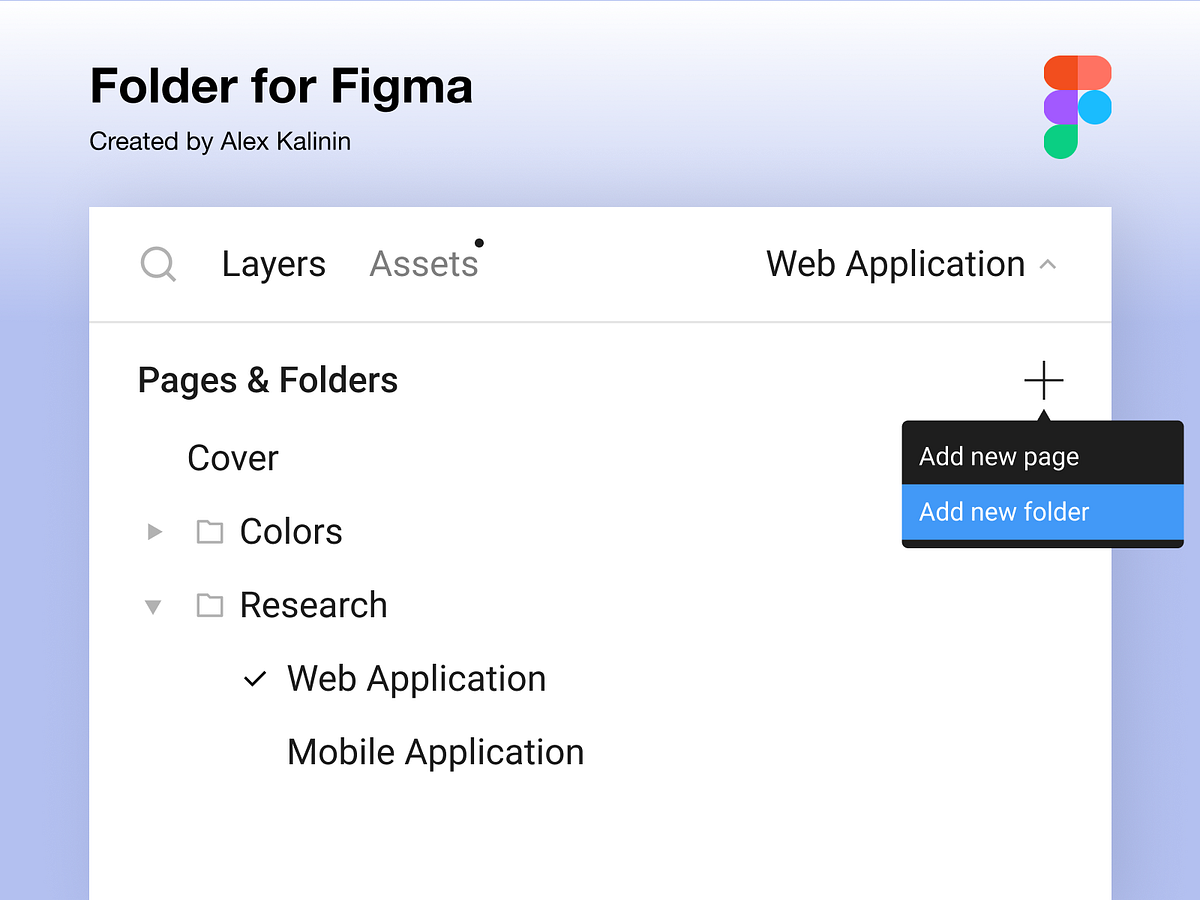The height and width of the screenshot is (900, 1200).
Task: Click the checkmark beside Web Application page
Action: [256, 679]
